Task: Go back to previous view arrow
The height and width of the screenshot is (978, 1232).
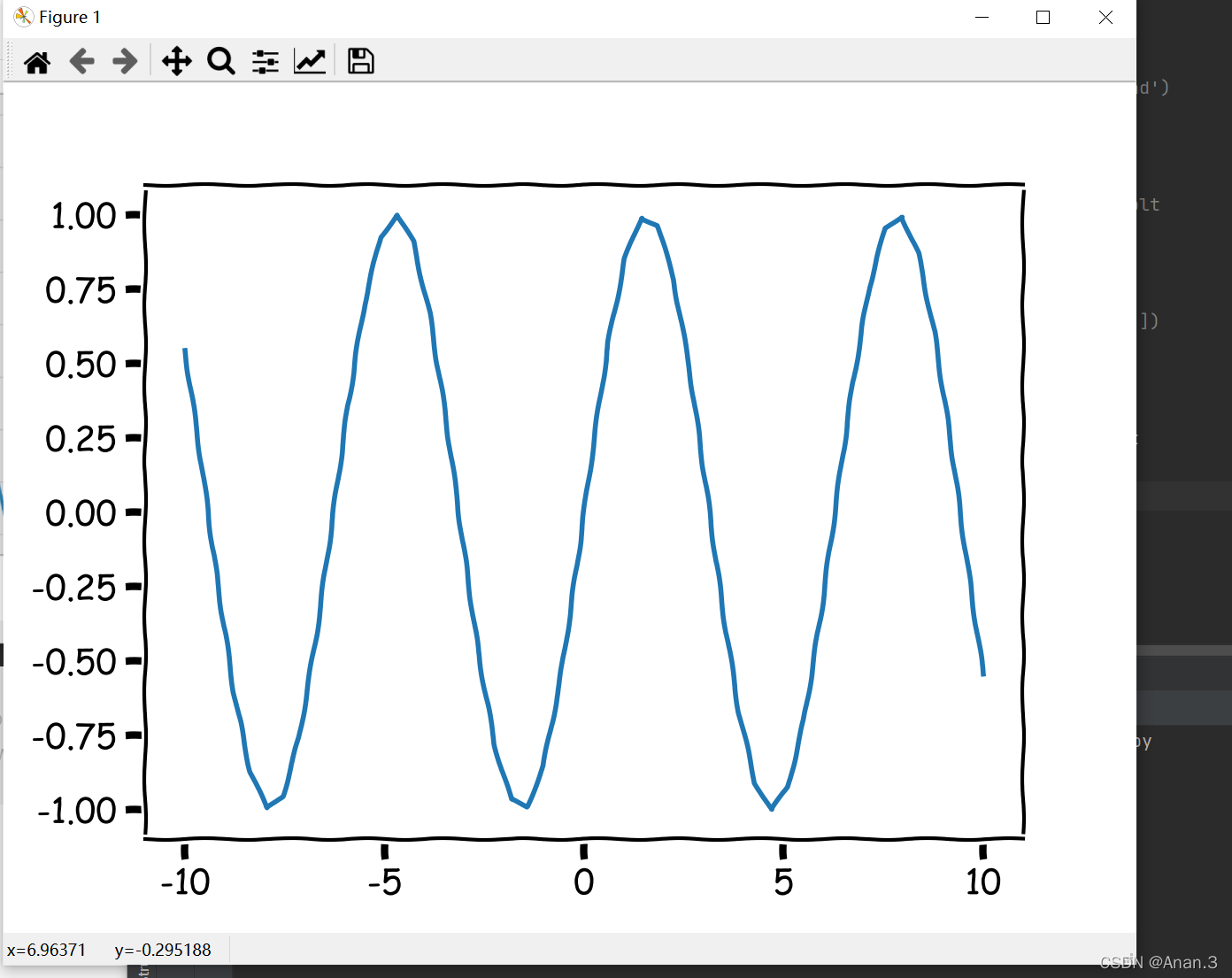Action: 81,62
